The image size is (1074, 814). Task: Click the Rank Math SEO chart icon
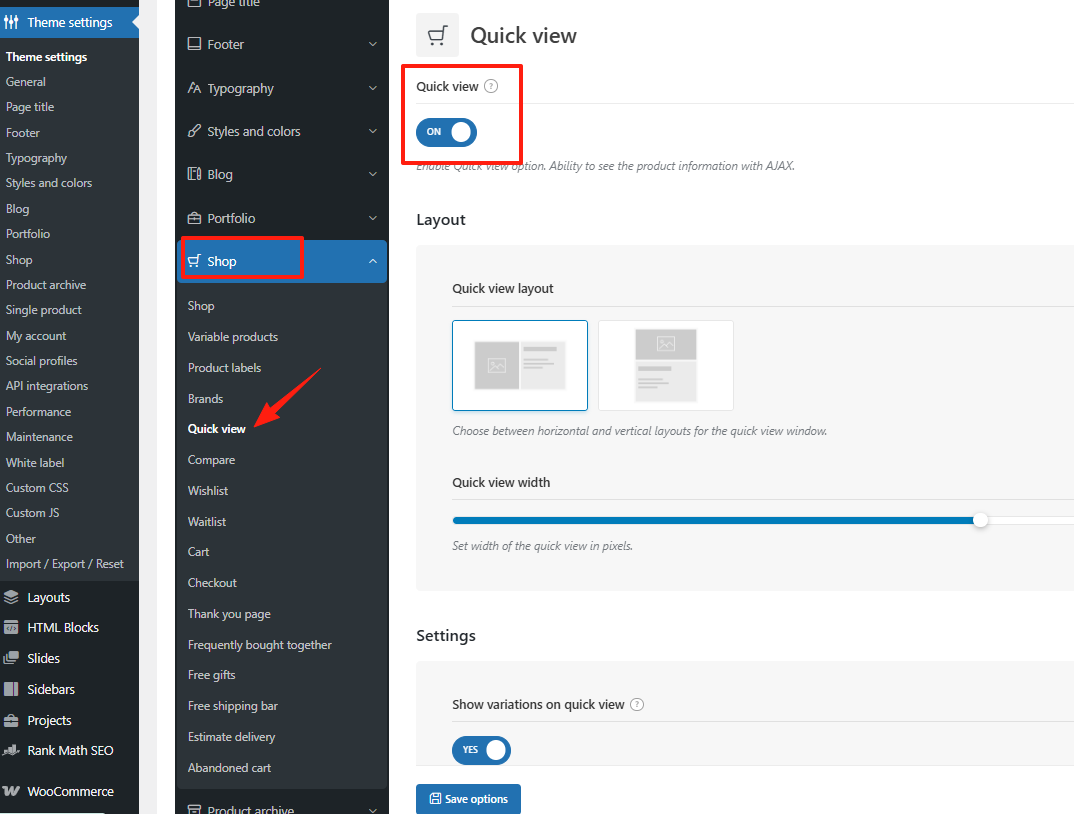click(x=11, y=750)
